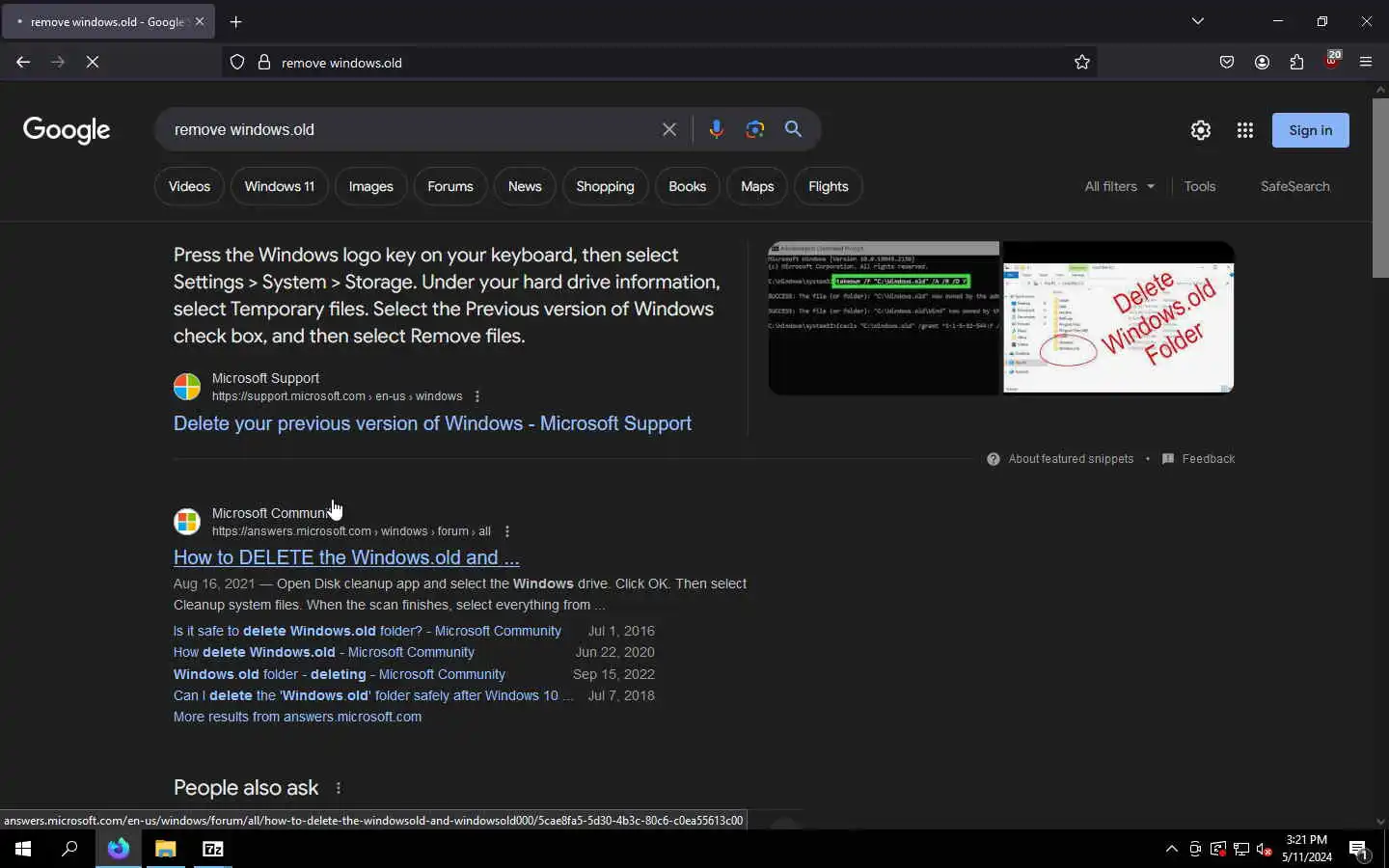This screenshot has height=868, width=1389.
Task: Clear the Google search box text
Action: click(x=669, y=129)
